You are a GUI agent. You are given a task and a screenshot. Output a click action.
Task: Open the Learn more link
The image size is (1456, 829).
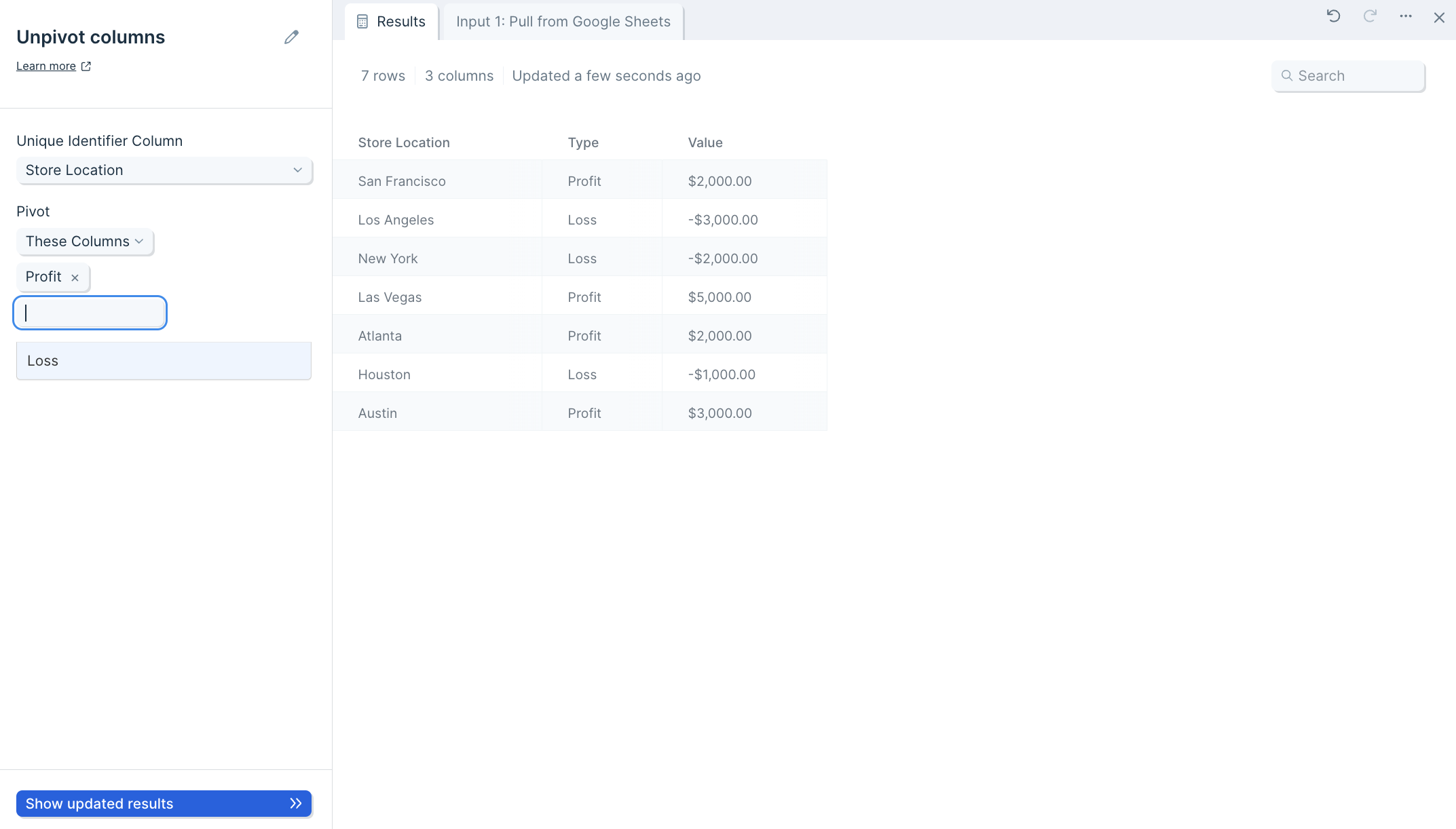46,66
